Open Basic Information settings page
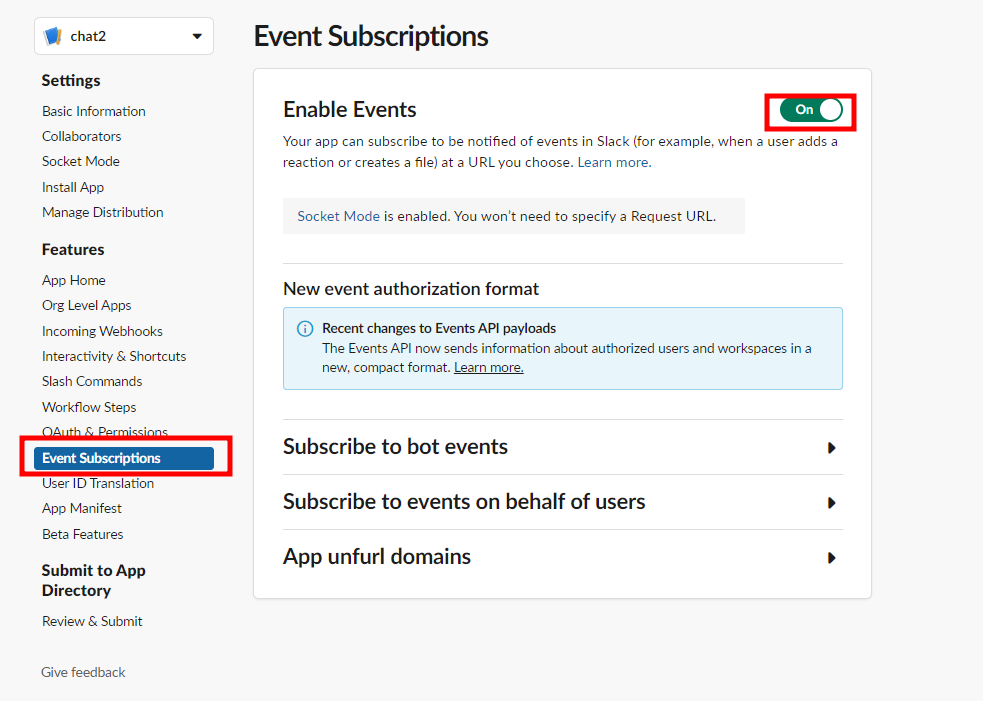983x701 pixels. [93, 111]
